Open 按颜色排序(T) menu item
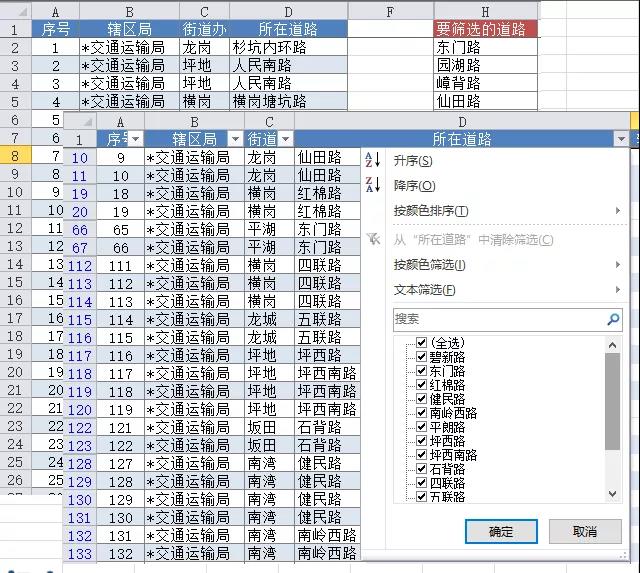The width and height of the screenshot is (640, 573). [x=431, y=211]
